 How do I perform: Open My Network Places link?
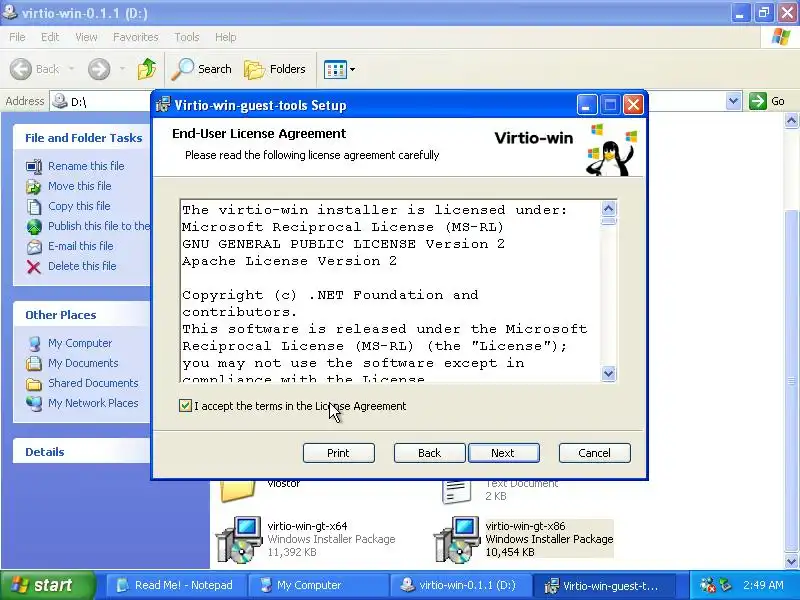point(93,403)
